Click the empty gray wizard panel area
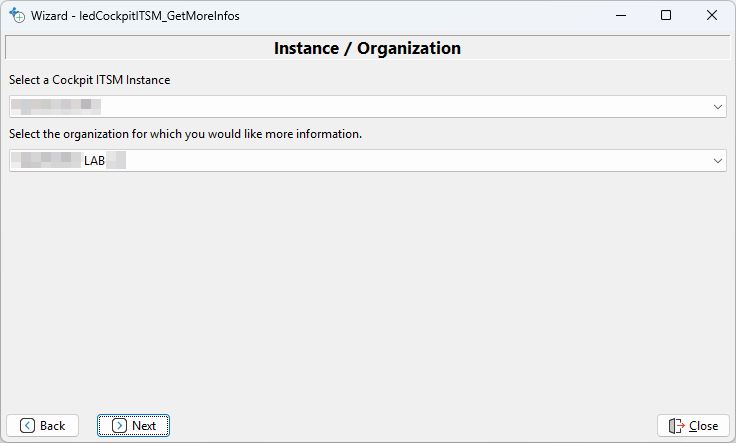The image size is (736, 443). pyautogui.click(x=368, y=290)
